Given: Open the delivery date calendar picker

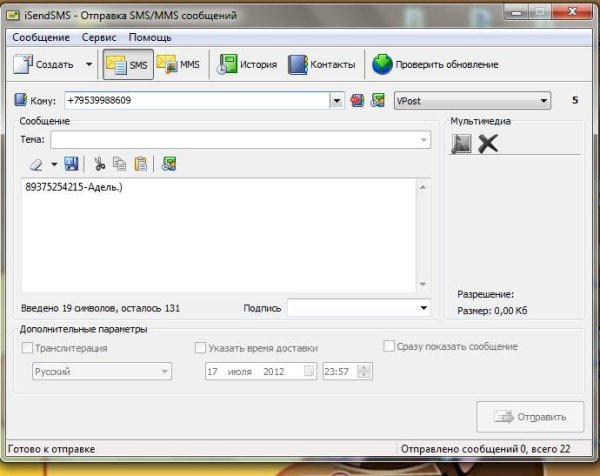Looking at the screenshot, I should [309, 371].
